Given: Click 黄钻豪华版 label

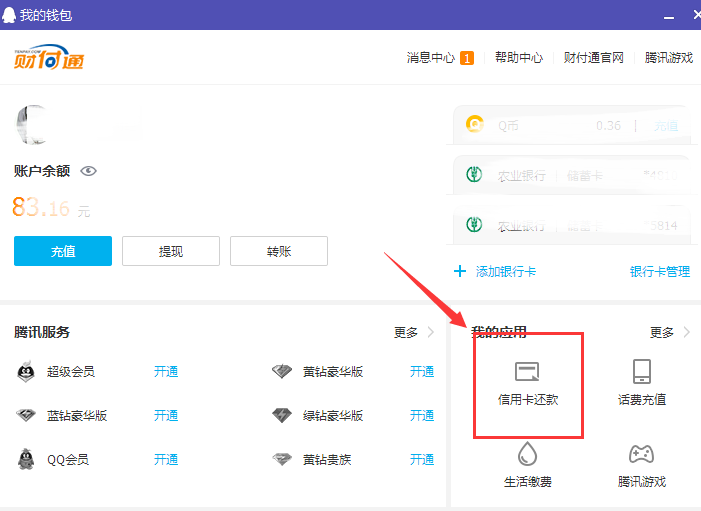Looking at the screenshot, I should [333, 372].
